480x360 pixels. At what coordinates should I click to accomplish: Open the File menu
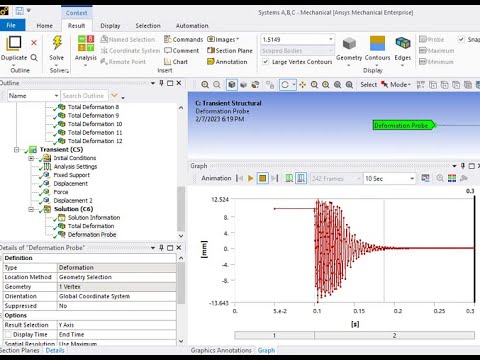(x=11, y=25)
